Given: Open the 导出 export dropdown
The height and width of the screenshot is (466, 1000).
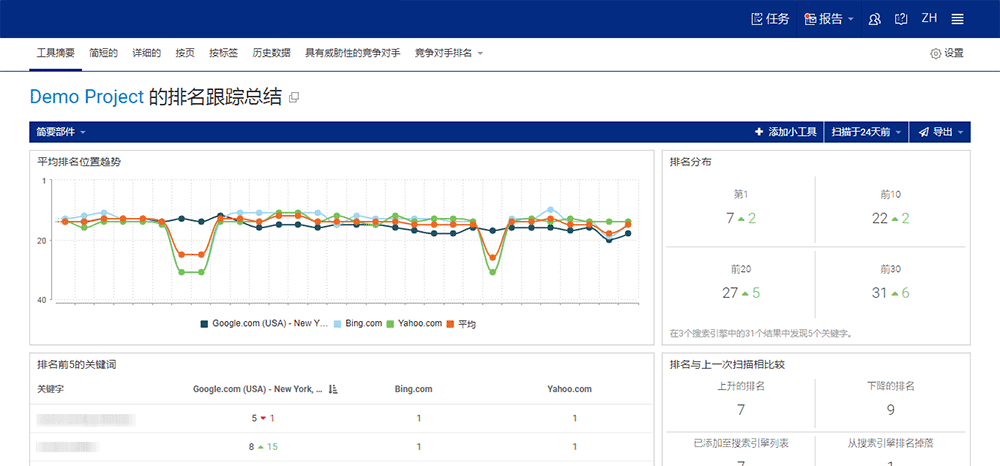Looking at the screenshot, I should point(939,132).
